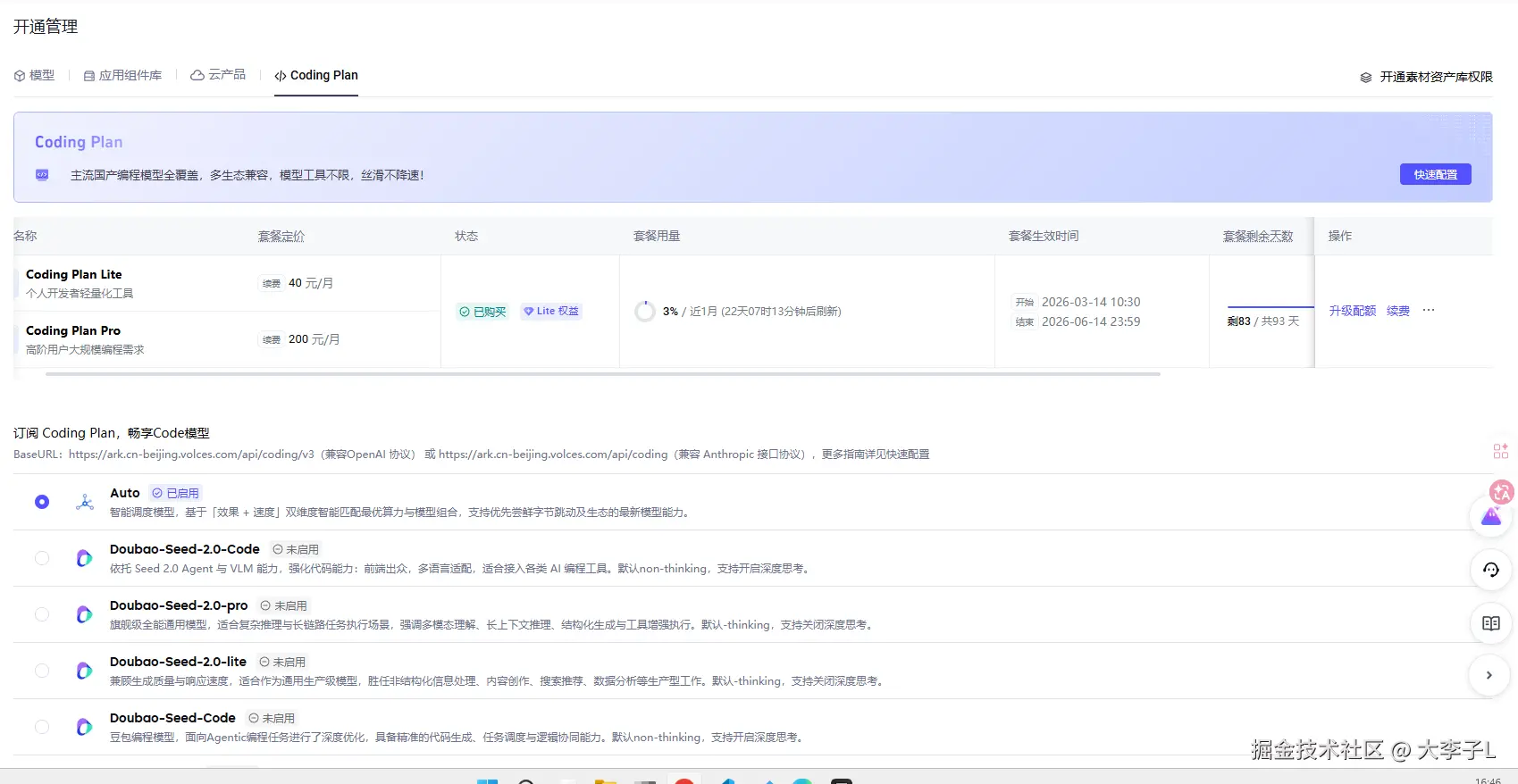The height and width of the screenshot is (784, 1518).
Task: Click the code icon in Coding Plan banner
Action: coord(42,175)
